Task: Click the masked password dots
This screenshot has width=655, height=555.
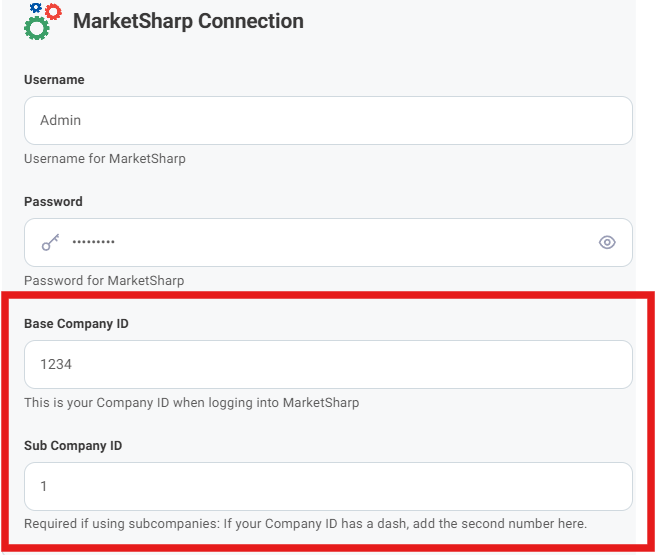Action: 94,243
